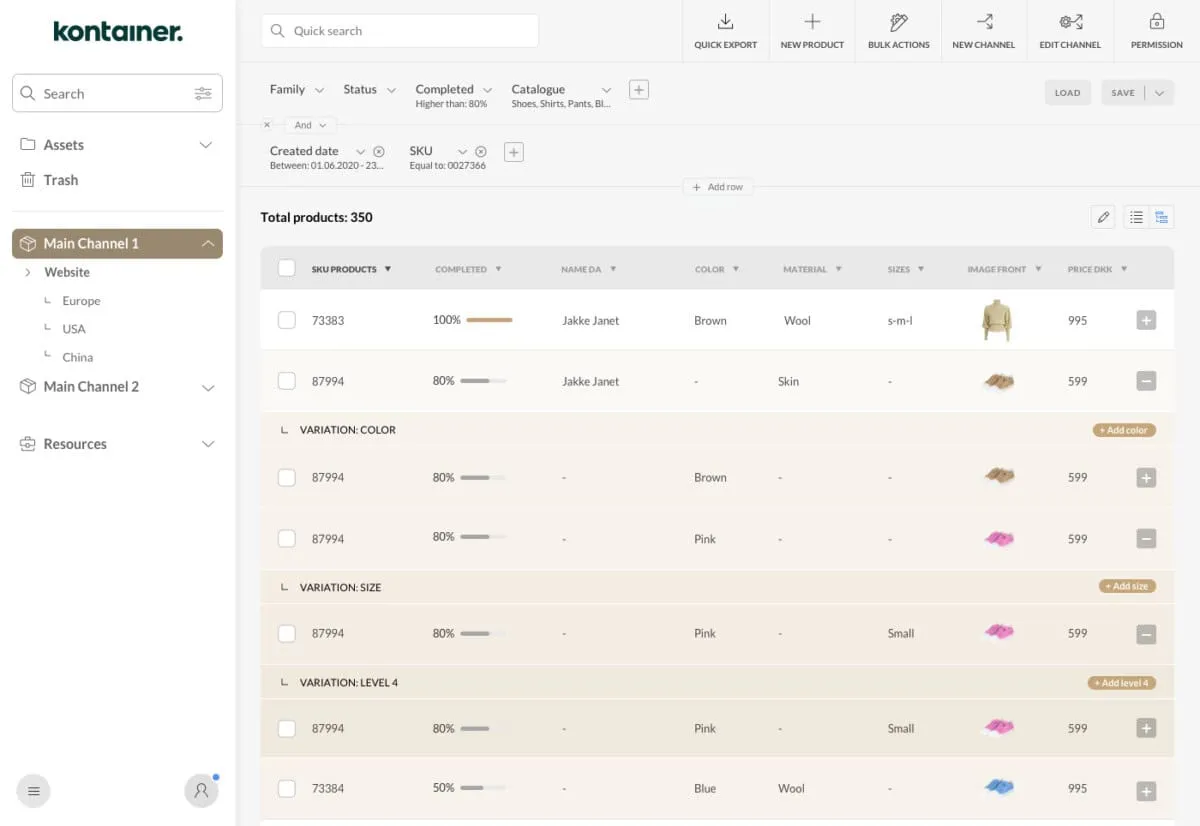Remove the SKU filter
The height and width of the screenshot is (826, 1200).
pyautogui.click(x=481, y=152)
